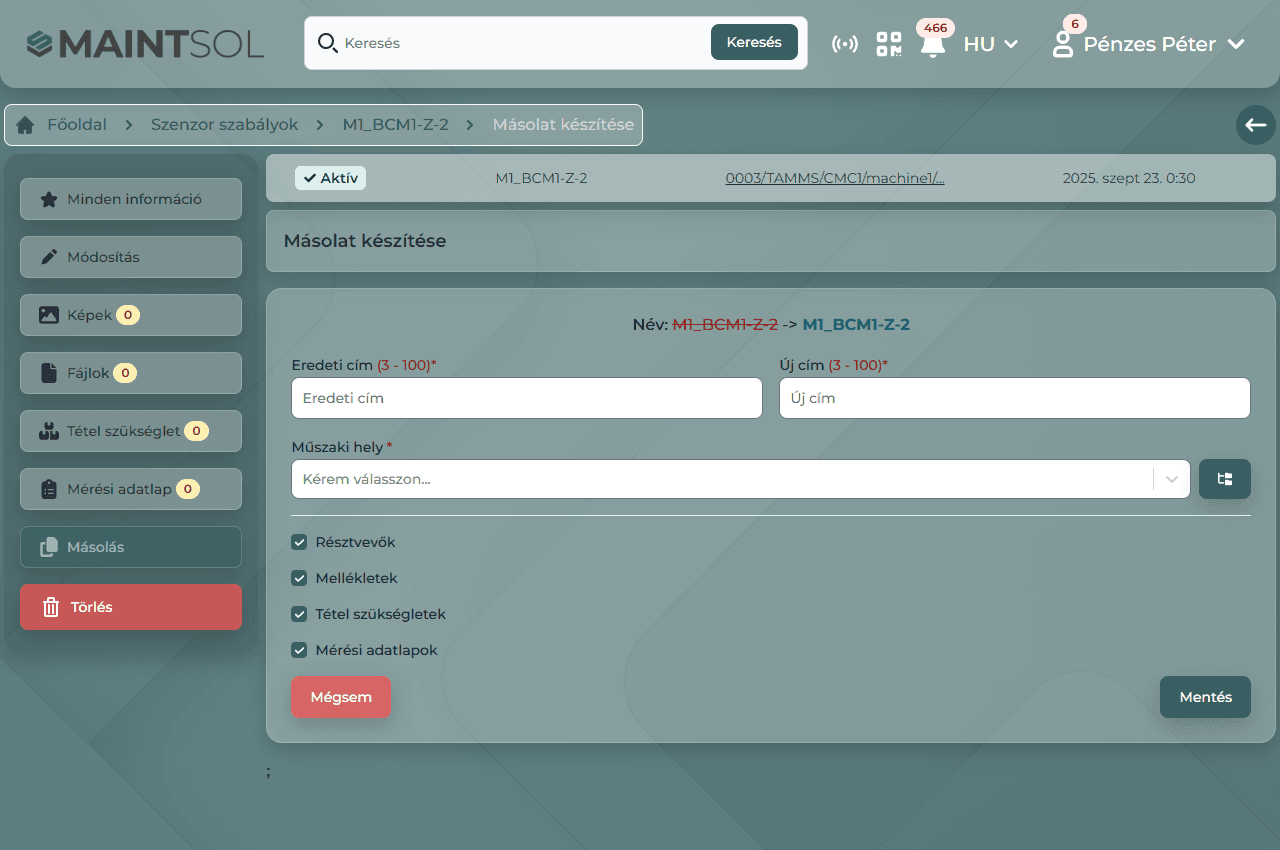Viewport: 1280px width, 850px height.
Task: Open Mérési adatlap in the sidebar
Action: pyautogui.click(x=131, y=489)
